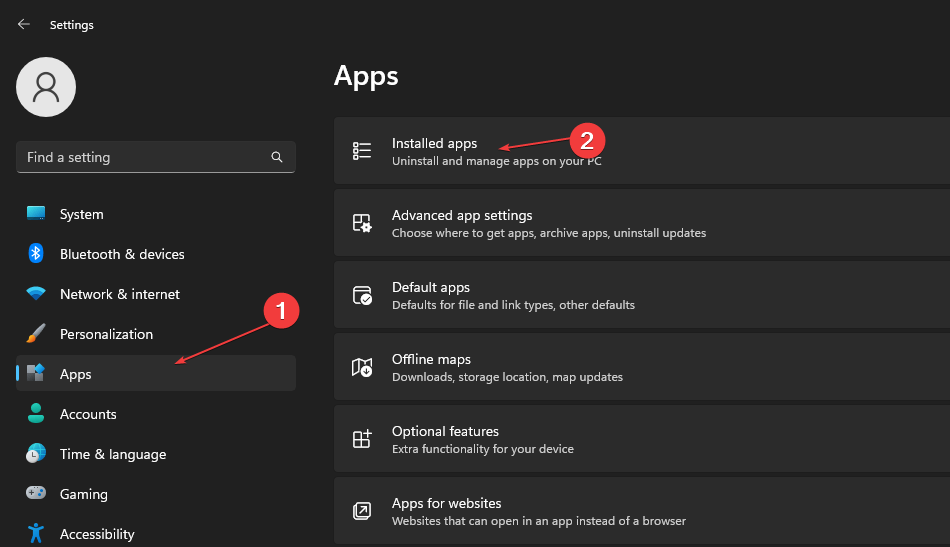Click the Network & internet Wi-Fi icon
This screenshot has height=547, width=950.
click(x=36, y=294)
